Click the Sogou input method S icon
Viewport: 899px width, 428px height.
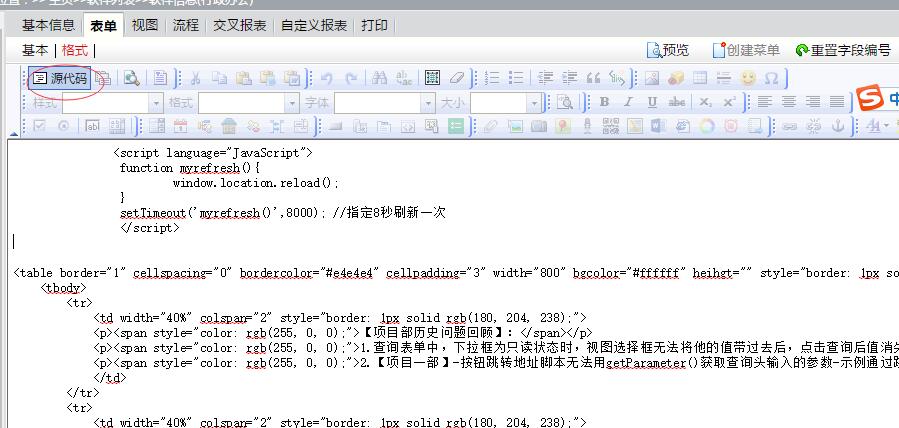tap(870, 99)
